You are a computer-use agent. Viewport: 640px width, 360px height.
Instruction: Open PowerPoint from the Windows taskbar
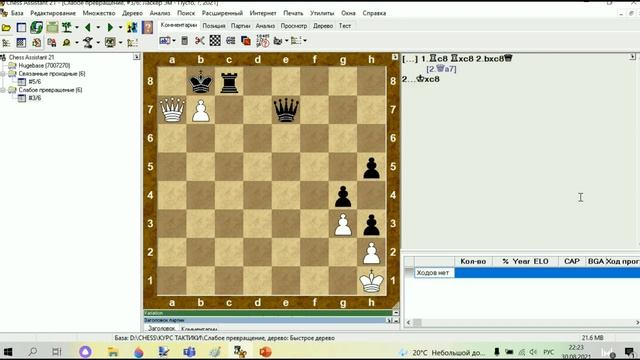265,351
